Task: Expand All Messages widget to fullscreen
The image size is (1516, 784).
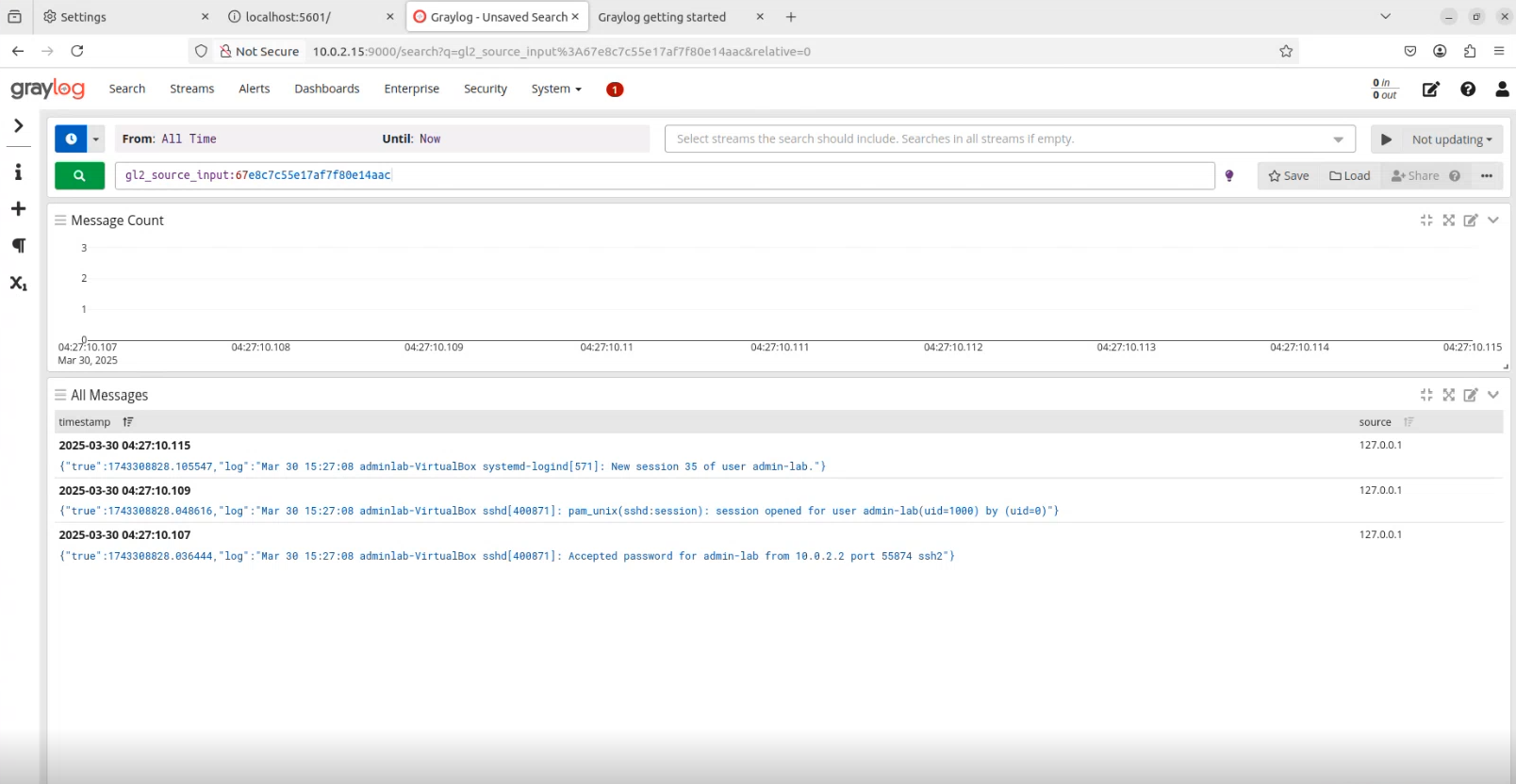Action: pos(1449,395)
